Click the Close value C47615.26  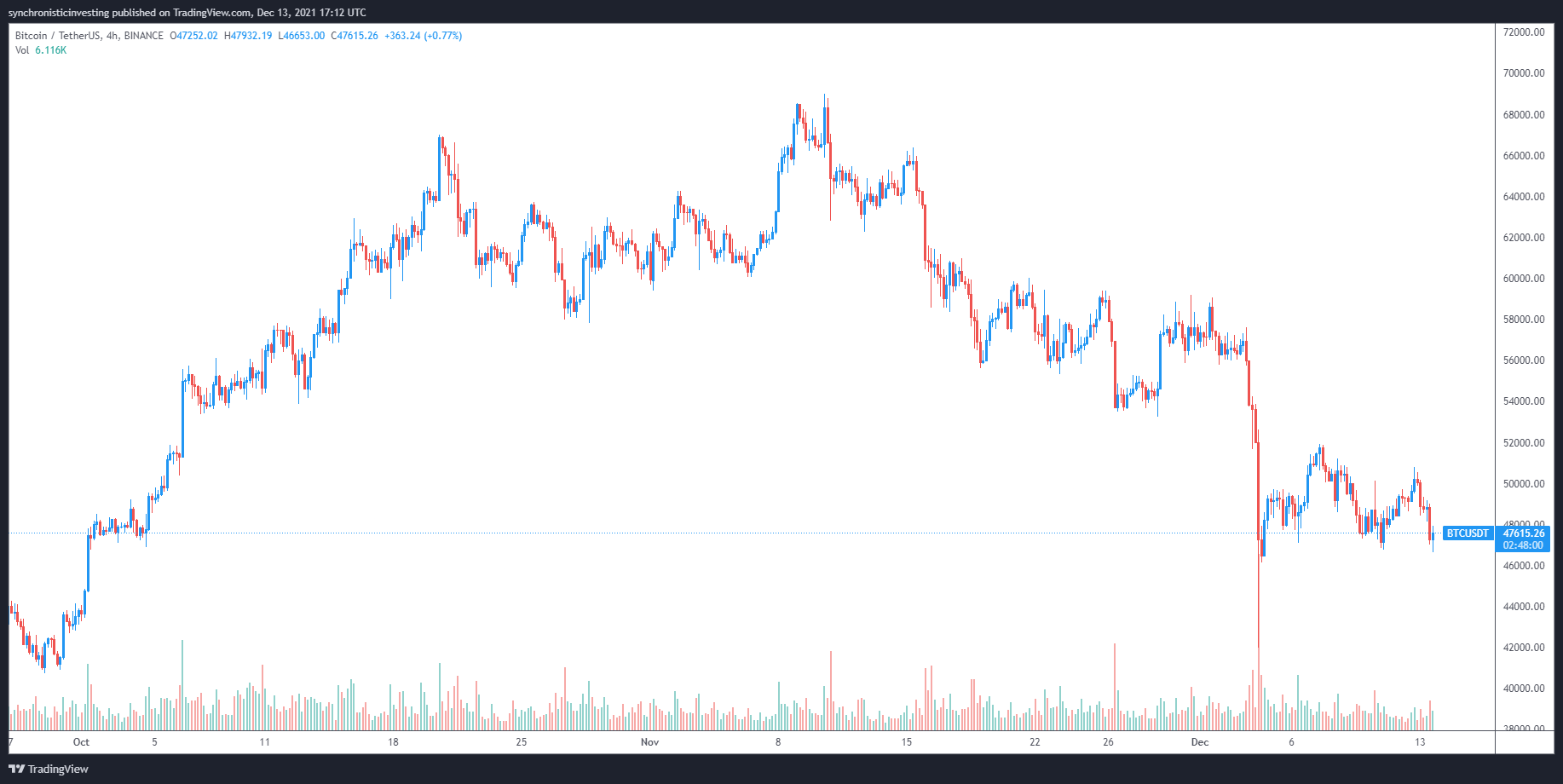(x=355, y=36)
